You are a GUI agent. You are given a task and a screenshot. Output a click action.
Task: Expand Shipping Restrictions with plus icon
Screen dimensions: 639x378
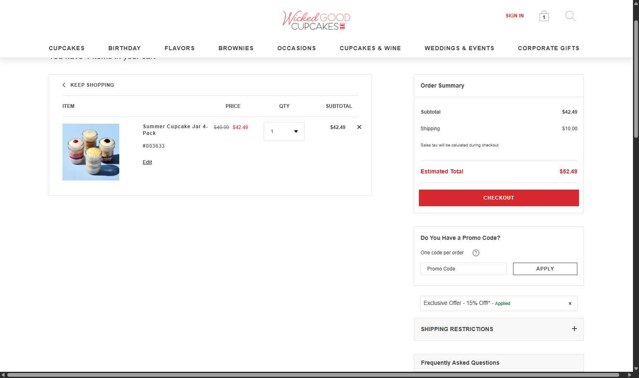coord(574,329)
